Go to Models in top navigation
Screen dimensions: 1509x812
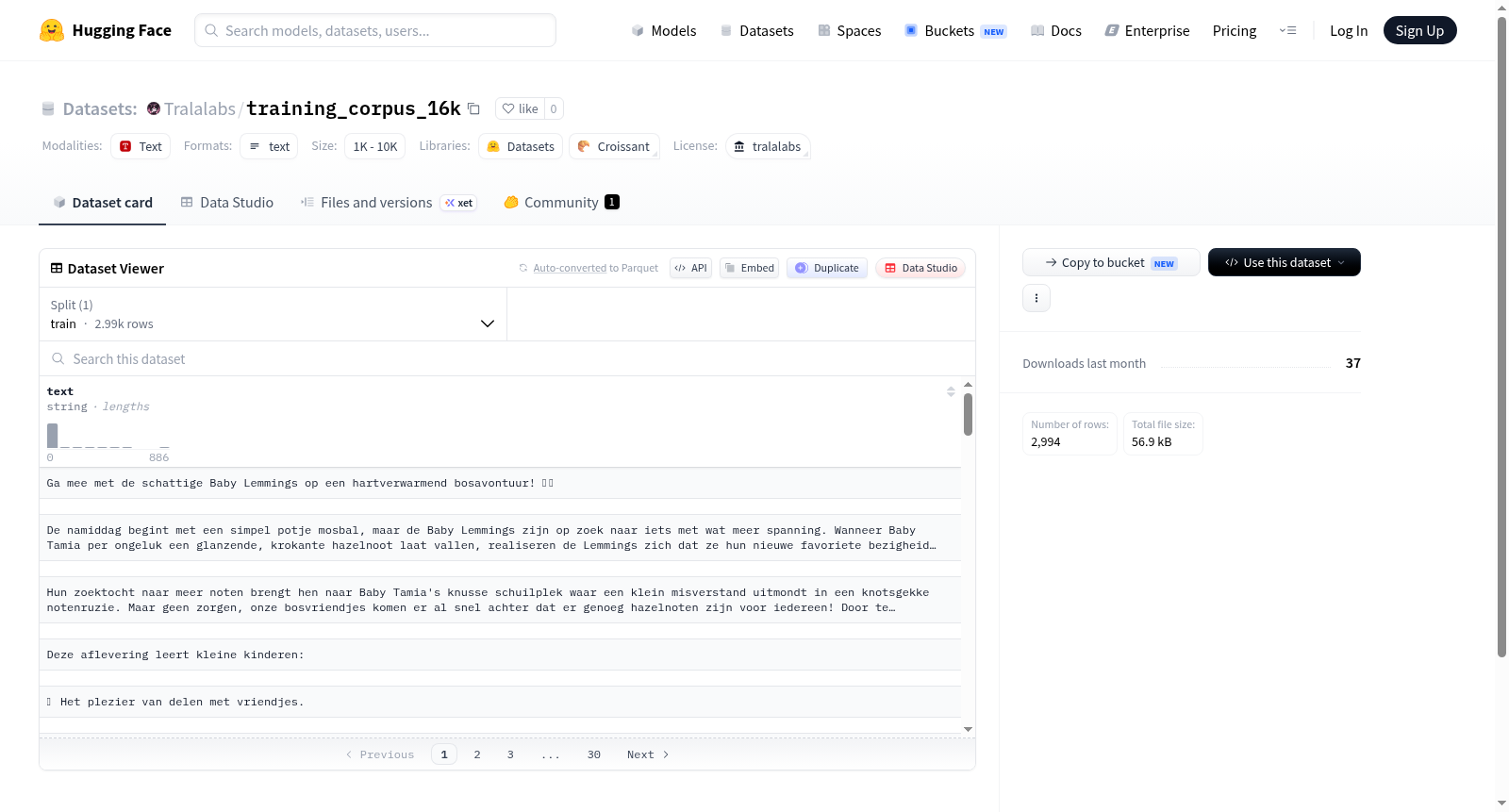[664, 30]
